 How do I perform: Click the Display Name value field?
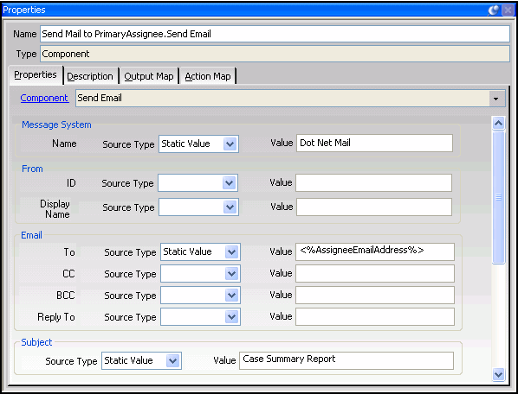pyautogui.click(x=374, y=207)
